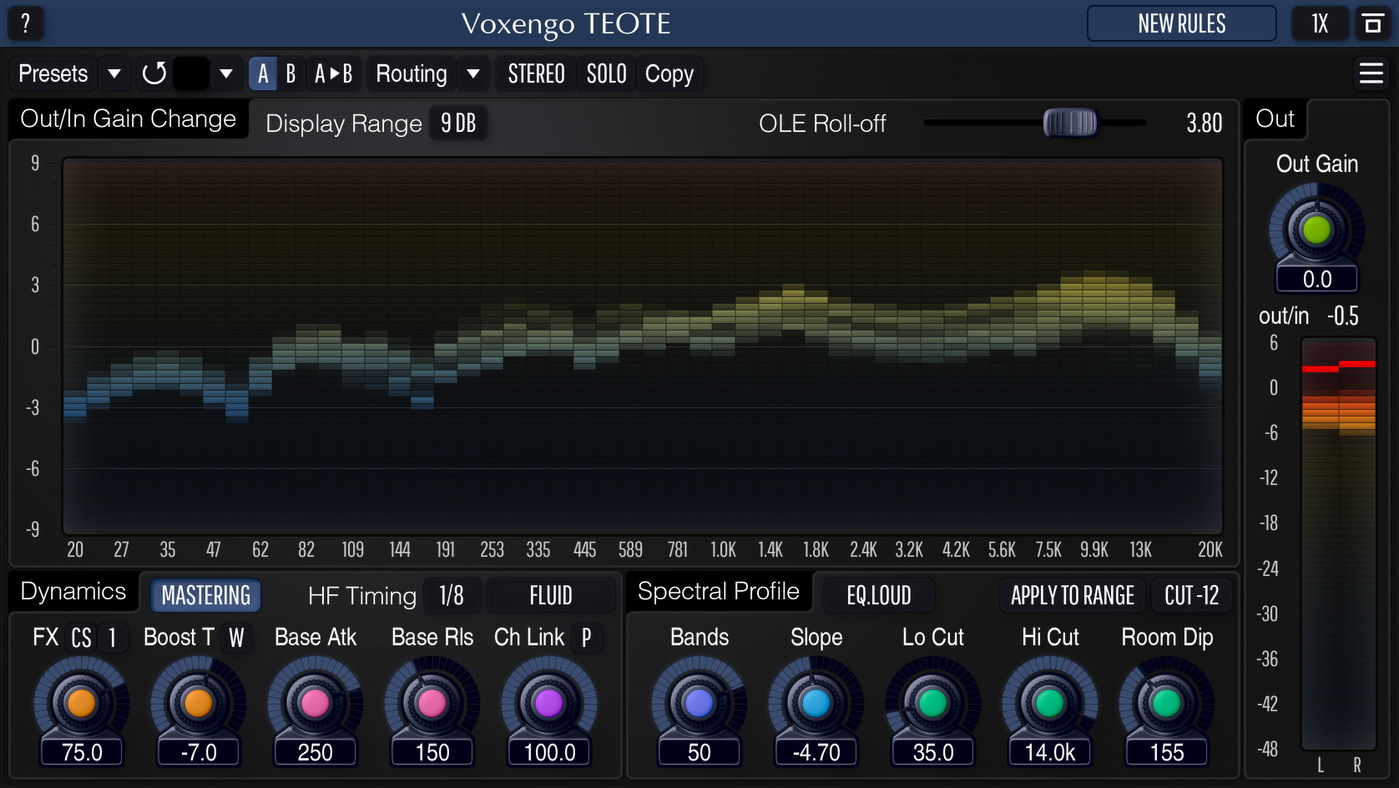
Task: Click the Base Atk knob
Action: click(x=315, y=703)
